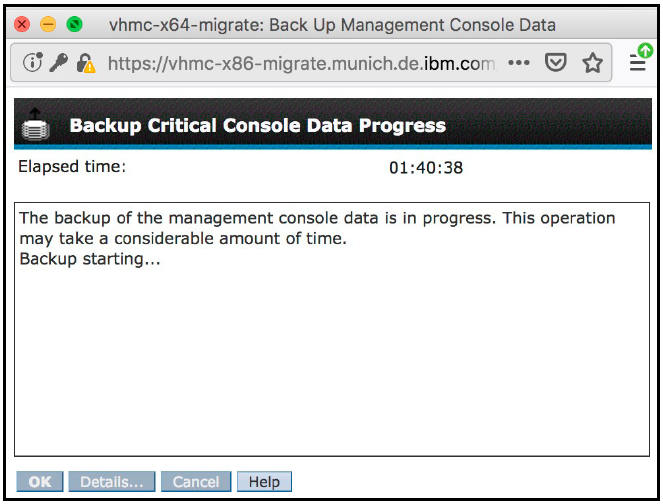Image resolution: width=663 pixels, height=504 pixels.
Task: Click the site information (i) icon
Action: point(33,63)
